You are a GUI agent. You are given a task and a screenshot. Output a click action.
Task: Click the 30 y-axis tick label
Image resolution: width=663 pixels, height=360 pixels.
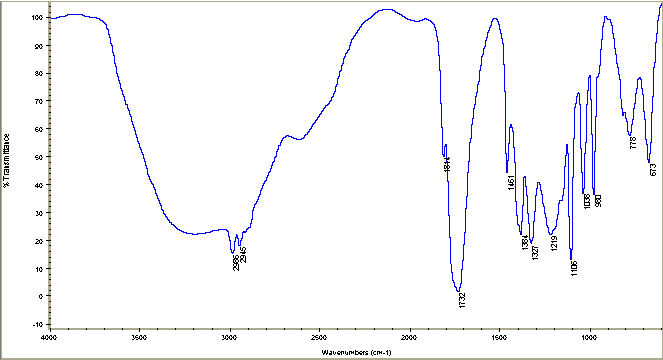[x=39, y=213]
